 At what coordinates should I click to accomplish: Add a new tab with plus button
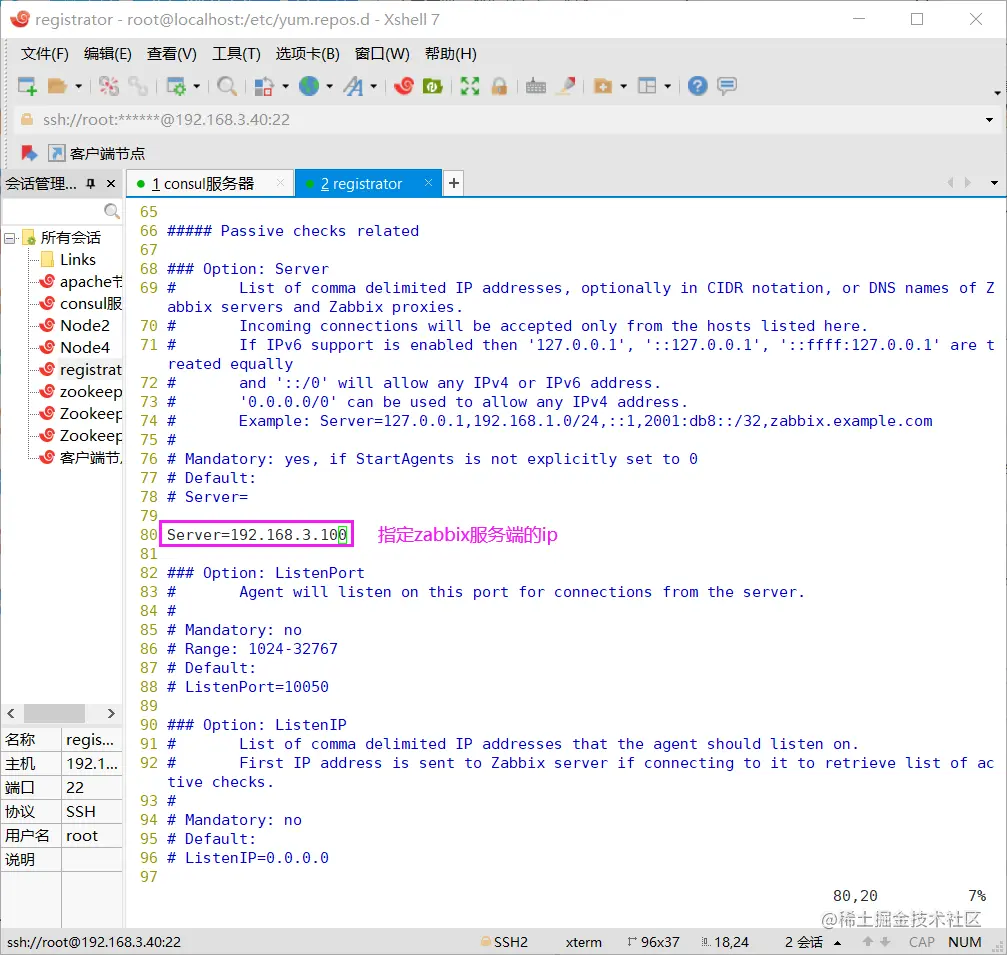[453, 183]
